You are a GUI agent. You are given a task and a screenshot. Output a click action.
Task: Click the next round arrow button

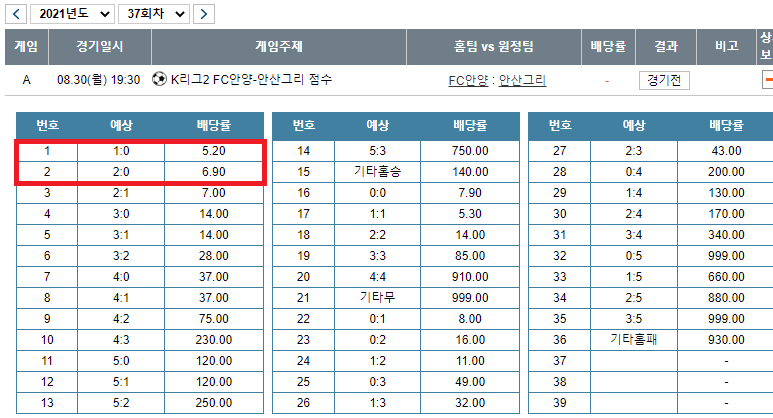(x=204, y=13)
